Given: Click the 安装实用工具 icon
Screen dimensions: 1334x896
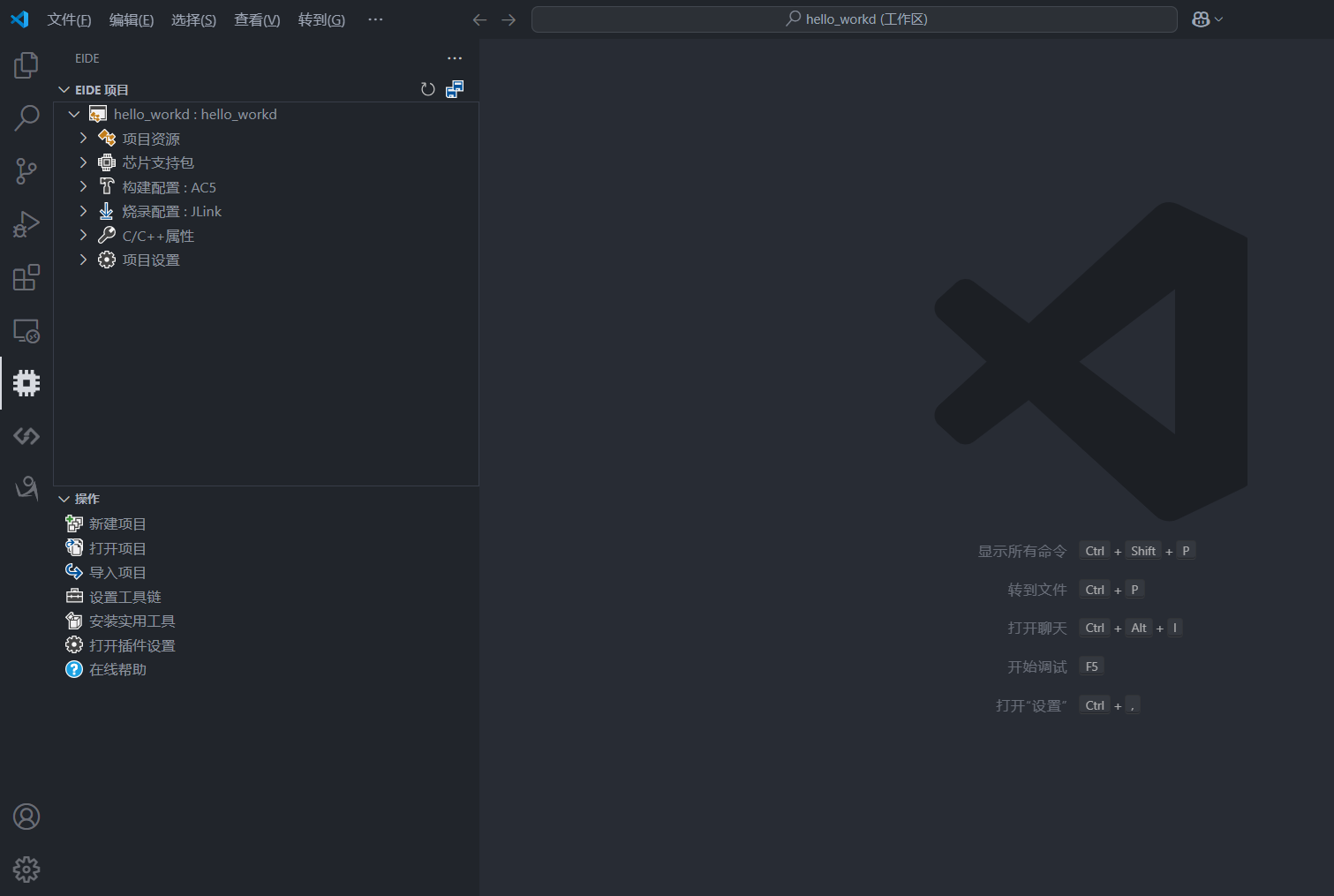Looking at the screenshot, I should [x=74, y=621].
